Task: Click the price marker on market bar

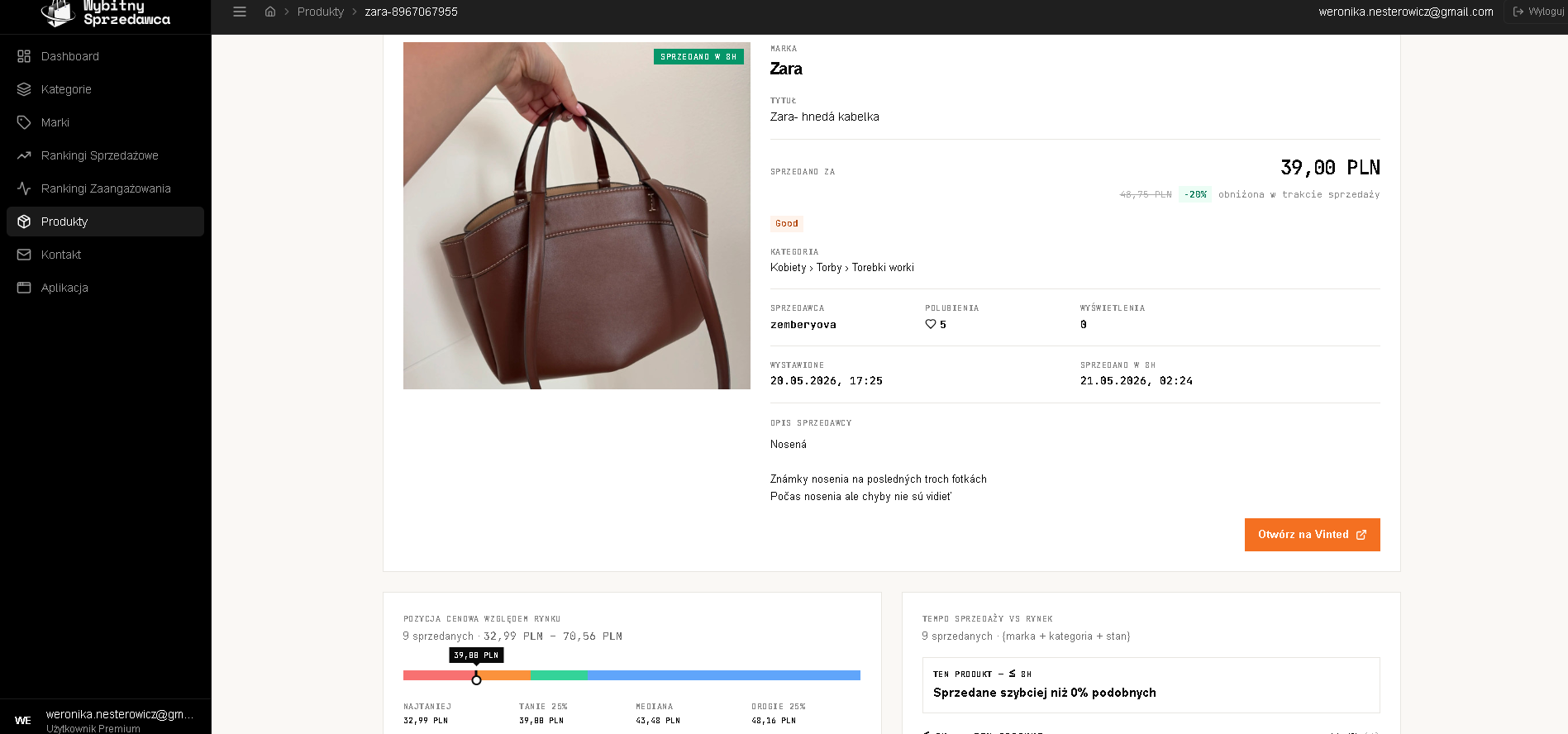Action: tap(476, 679)
